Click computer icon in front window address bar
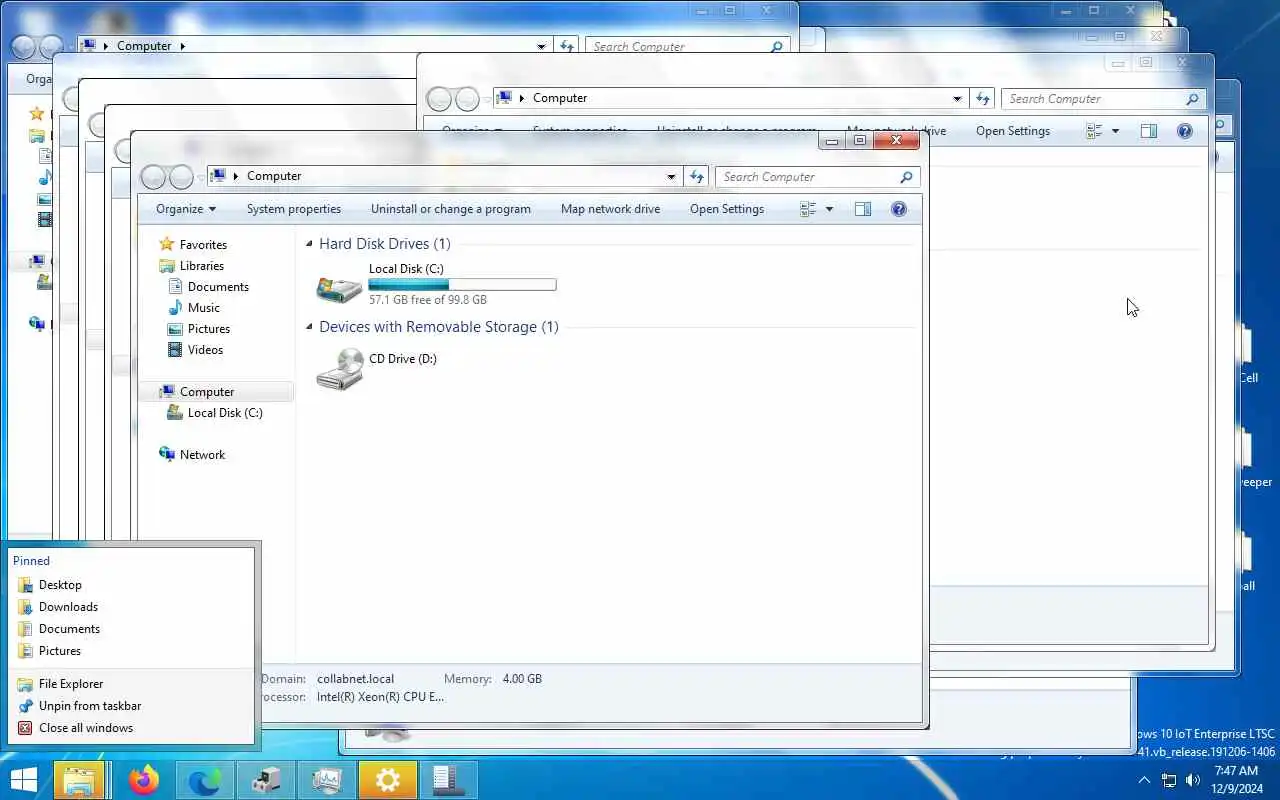 tap(217, 176)
